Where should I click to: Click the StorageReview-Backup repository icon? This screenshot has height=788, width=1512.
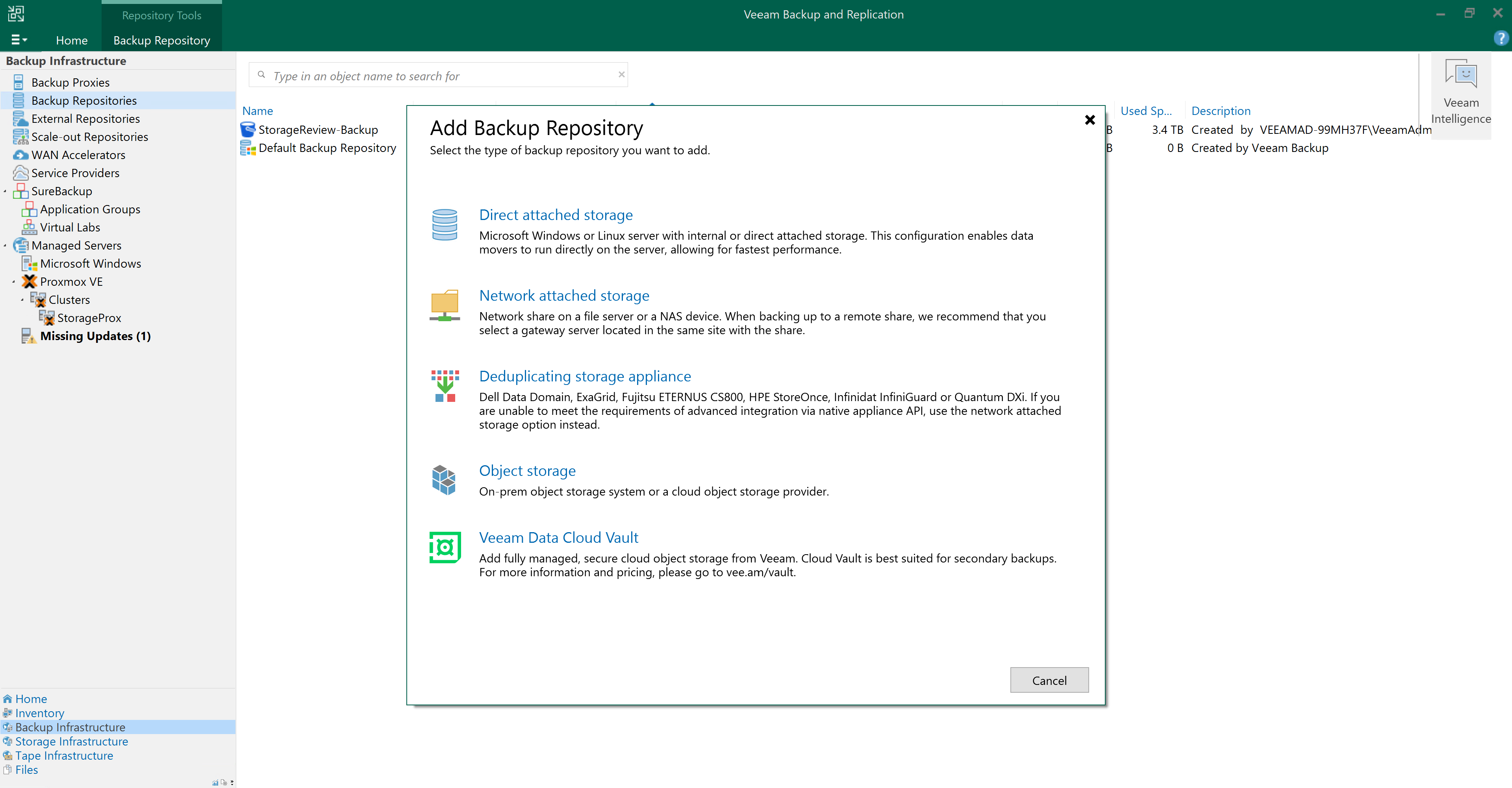[248, 129]
